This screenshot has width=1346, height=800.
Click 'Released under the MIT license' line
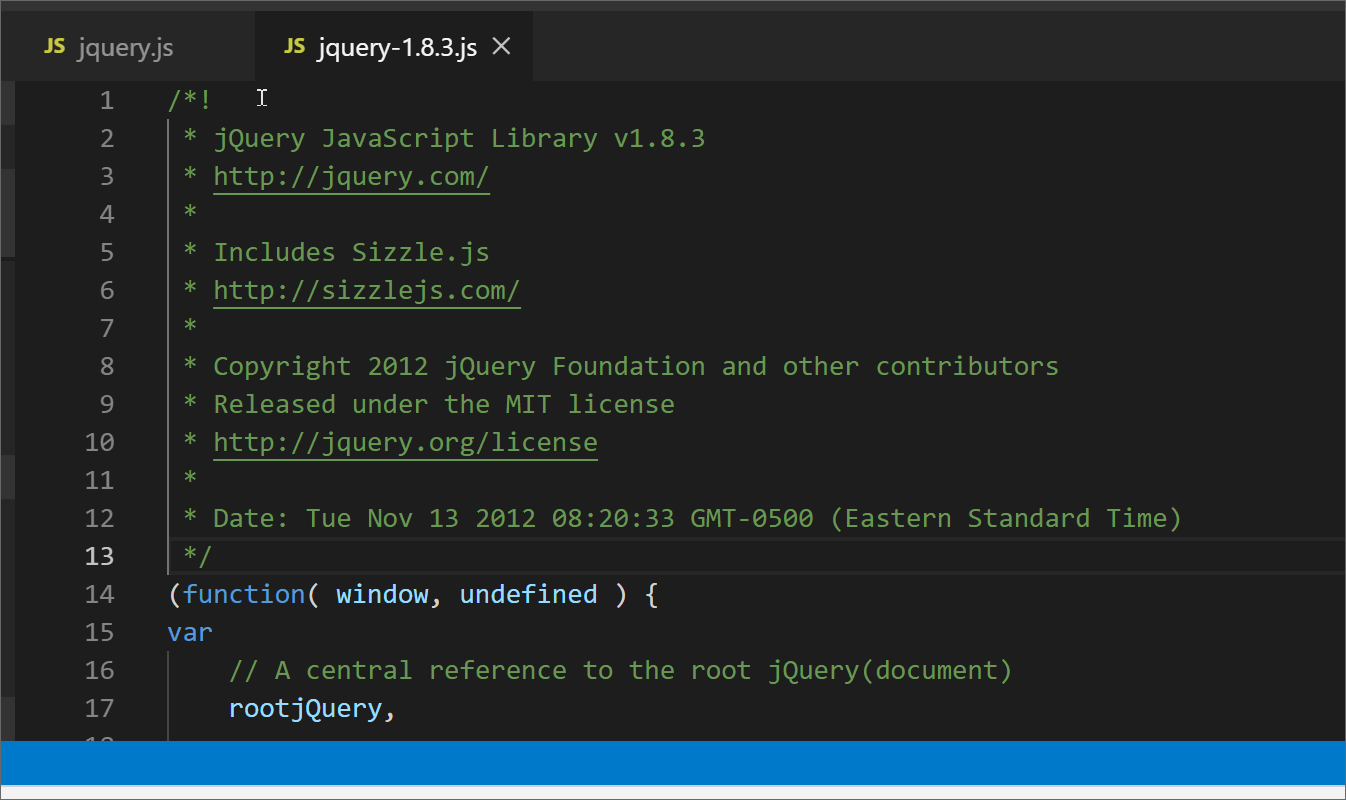click(x=444, y=404)
